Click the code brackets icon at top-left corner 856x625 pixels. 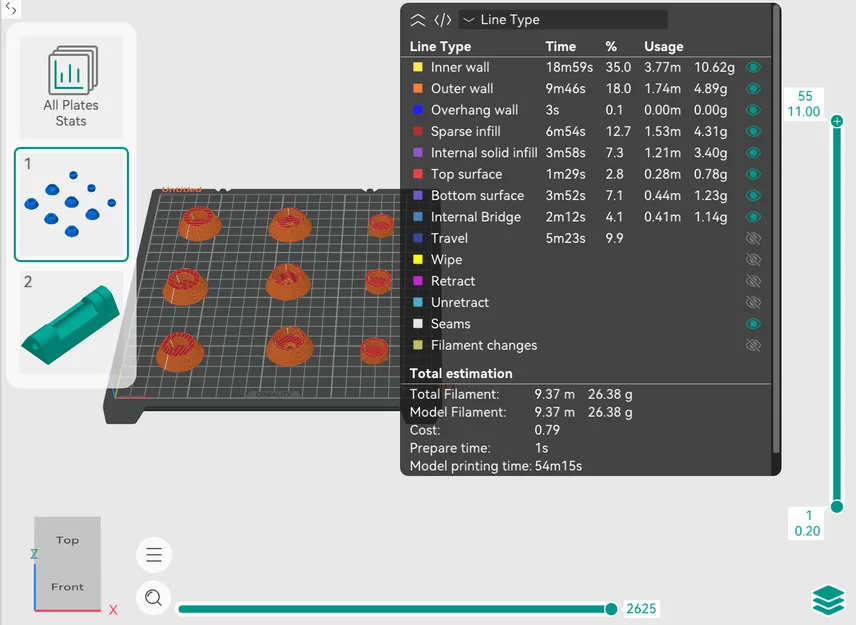[10, 9]
